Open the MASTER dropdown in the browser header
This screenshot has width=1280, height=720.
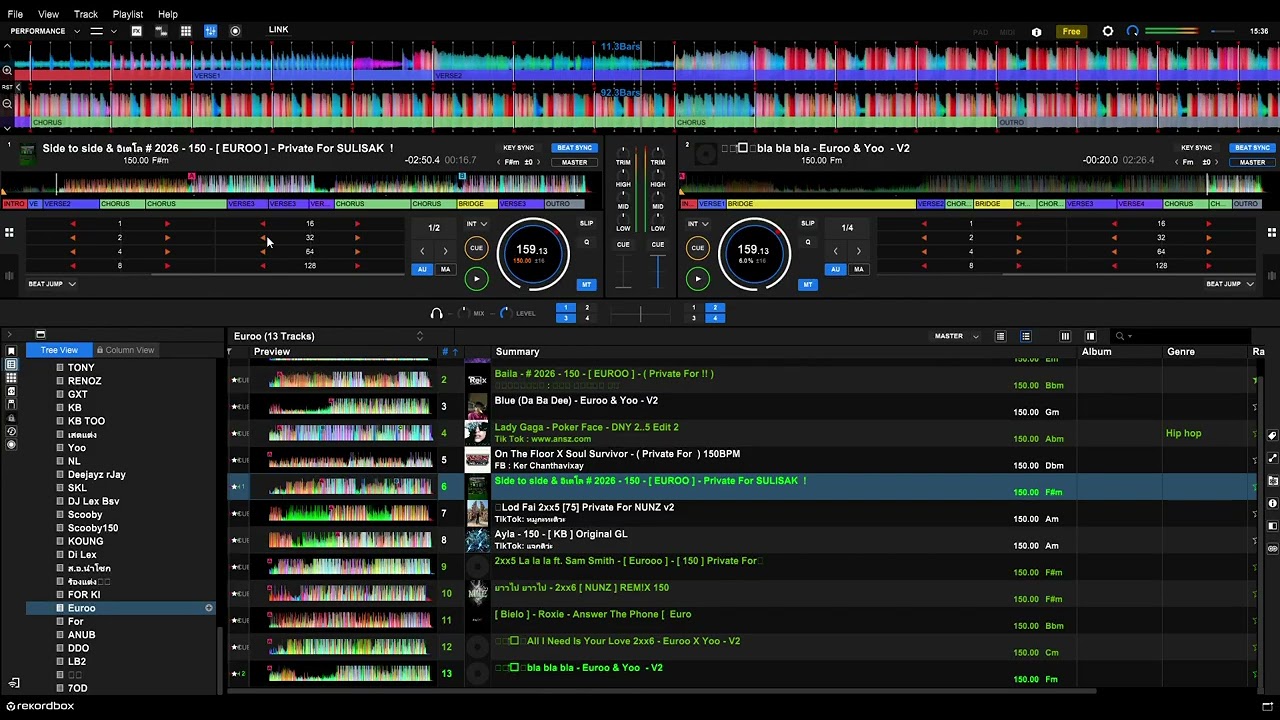pos(956,336)
